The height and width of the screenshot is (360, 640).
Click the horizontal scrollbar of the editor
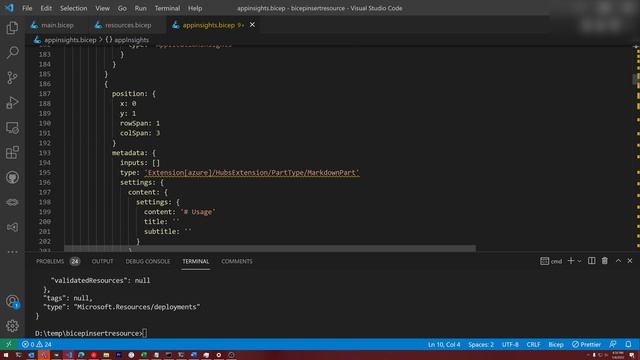click(x=270, y=248)
